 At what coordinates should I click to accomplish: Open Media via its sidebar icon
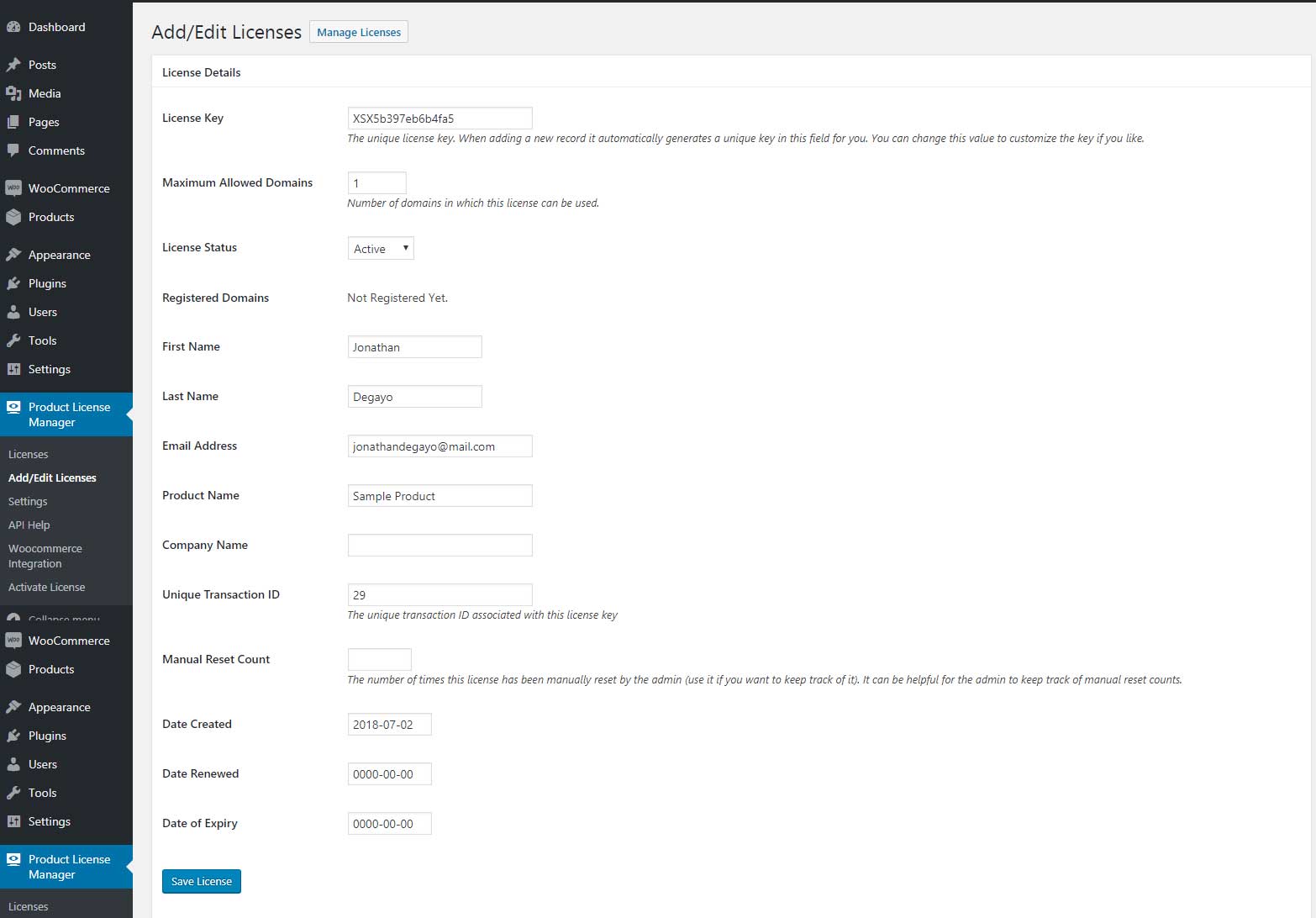[13, 93]
